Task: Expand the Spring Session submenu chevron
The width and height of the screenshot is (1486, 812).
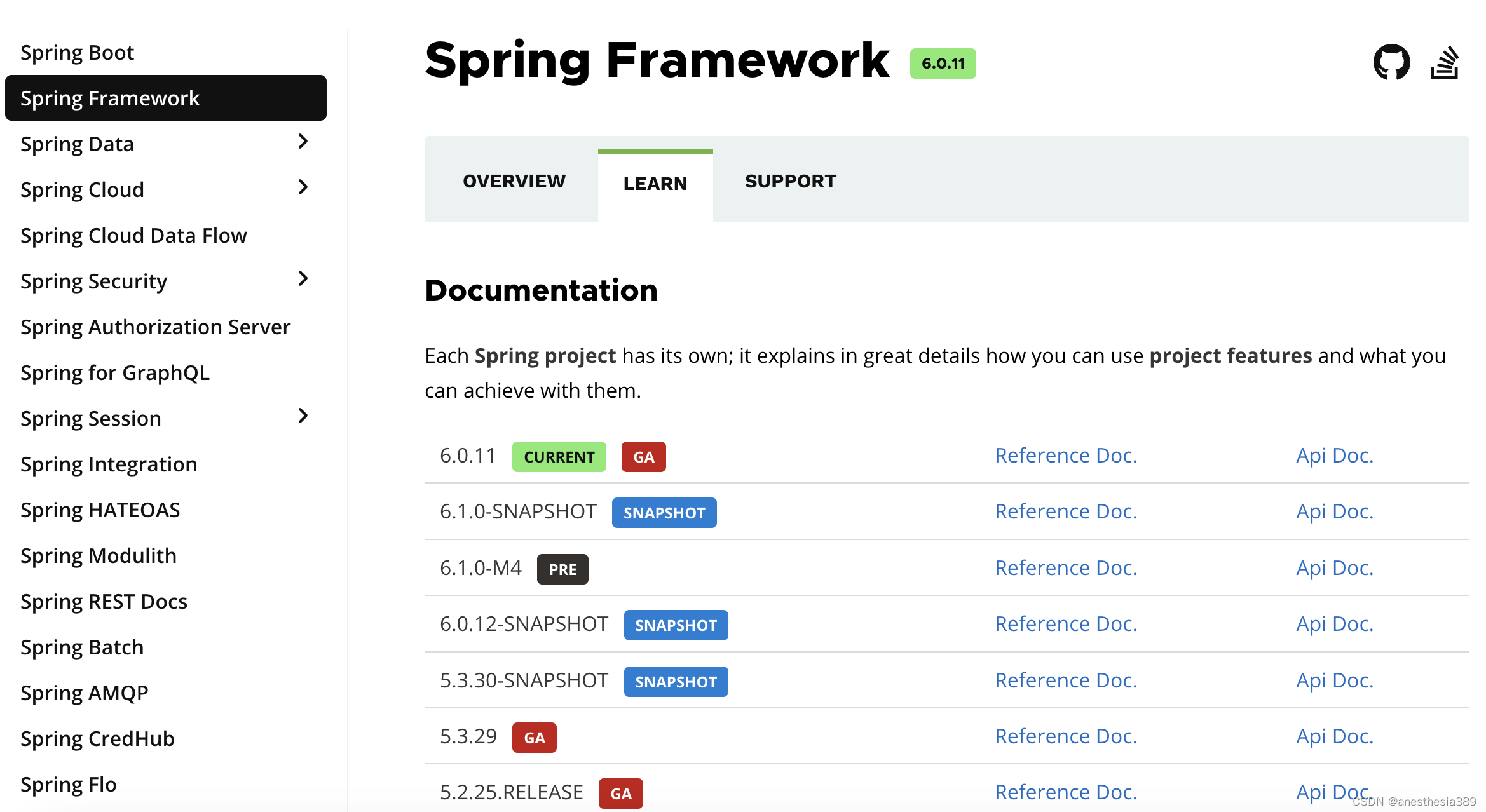Action: [x=303, y=416]
